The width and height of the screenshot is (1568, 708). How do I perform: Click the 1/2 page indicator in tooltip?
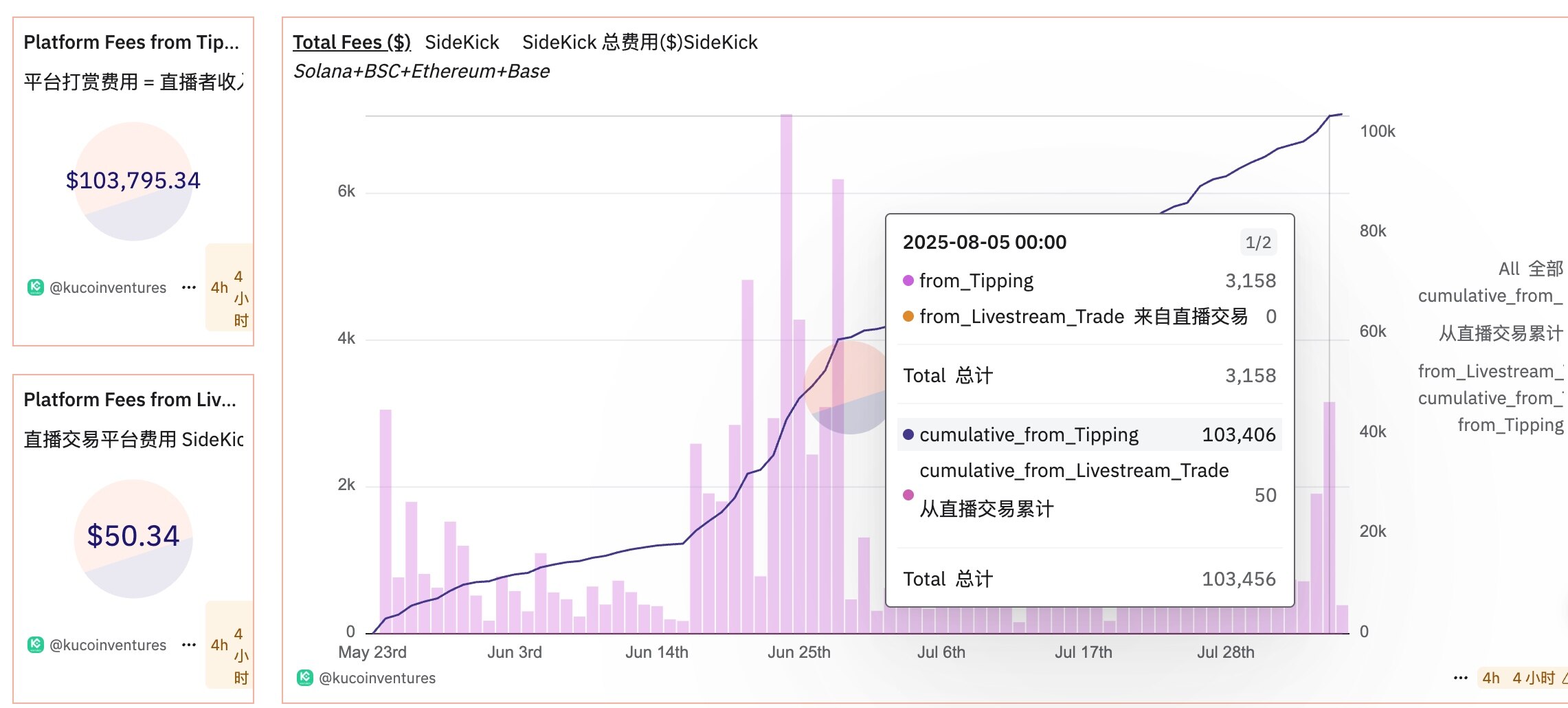click(1258, 243)
